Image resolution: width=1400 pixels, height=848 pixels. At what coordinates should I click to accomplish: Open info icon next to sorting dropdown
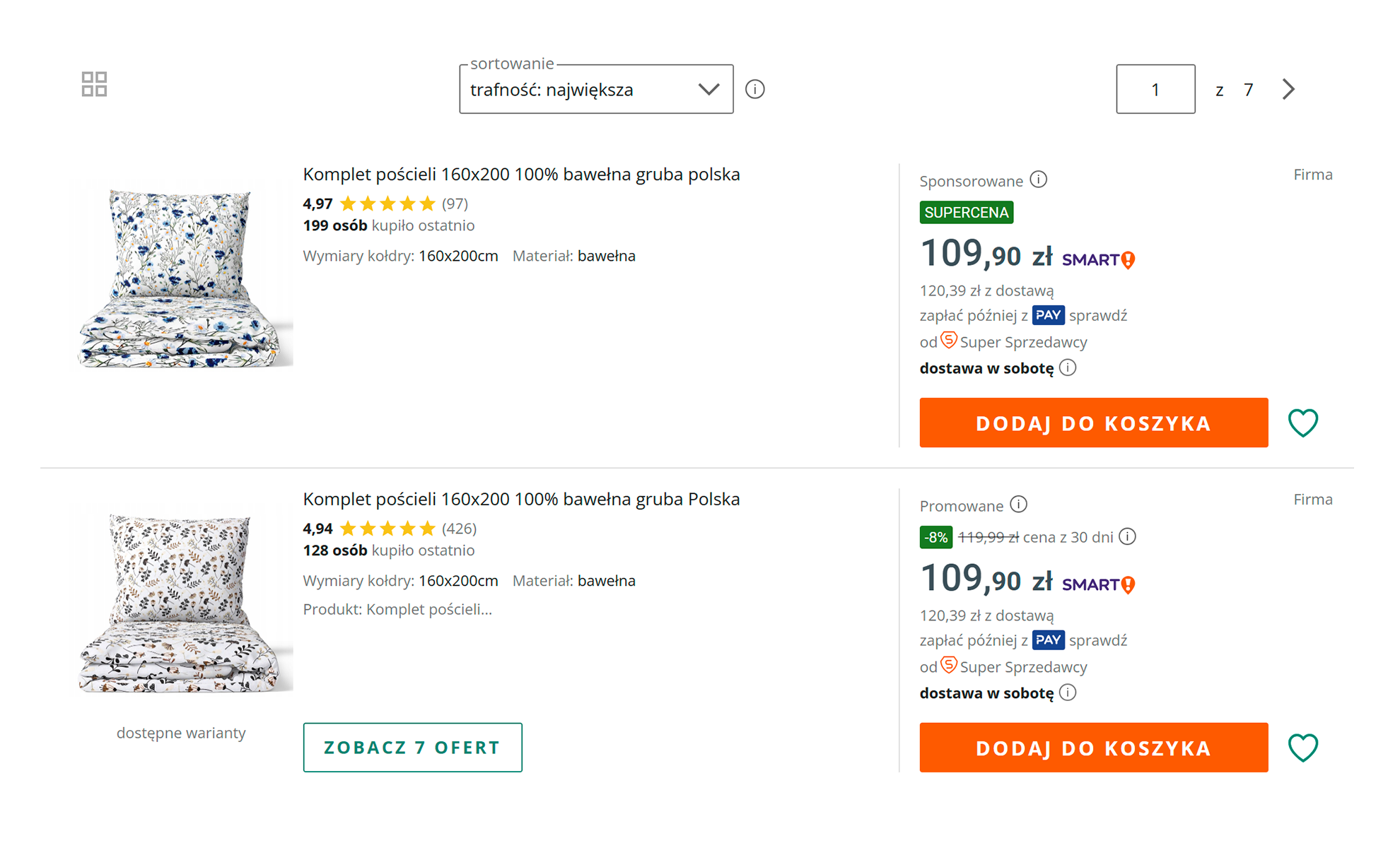coord(754,90)
